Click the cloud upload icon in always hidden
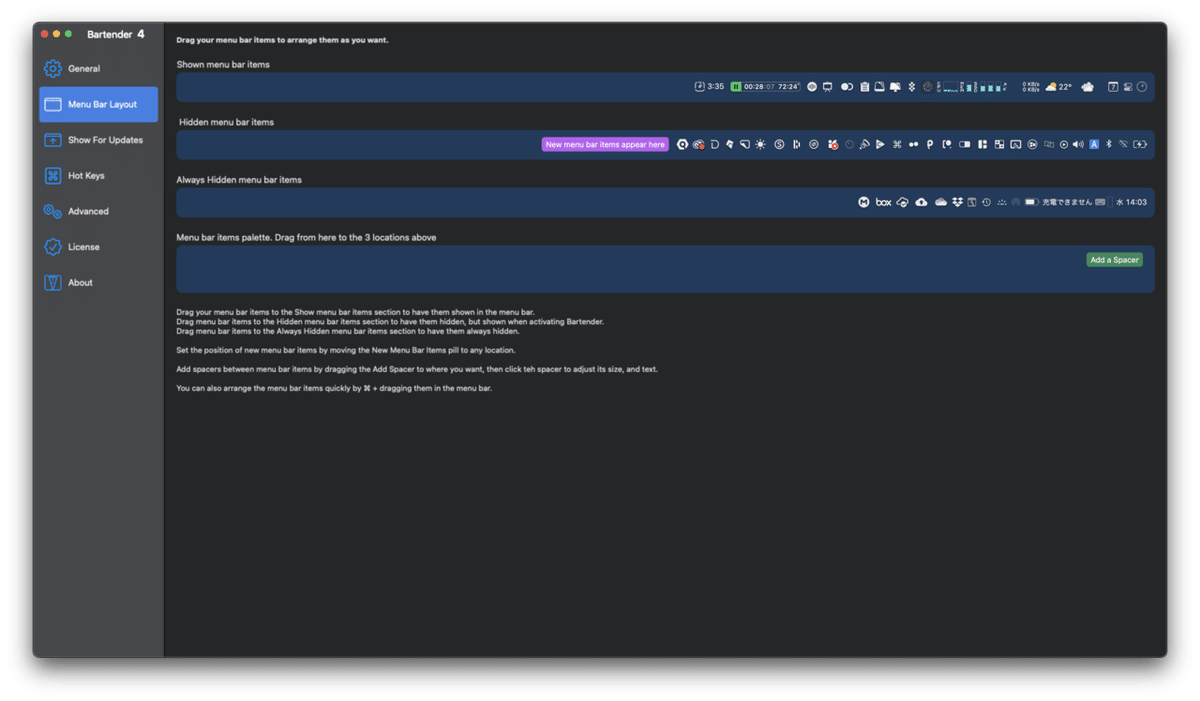Screen dimensions: 1200x701 921,202
